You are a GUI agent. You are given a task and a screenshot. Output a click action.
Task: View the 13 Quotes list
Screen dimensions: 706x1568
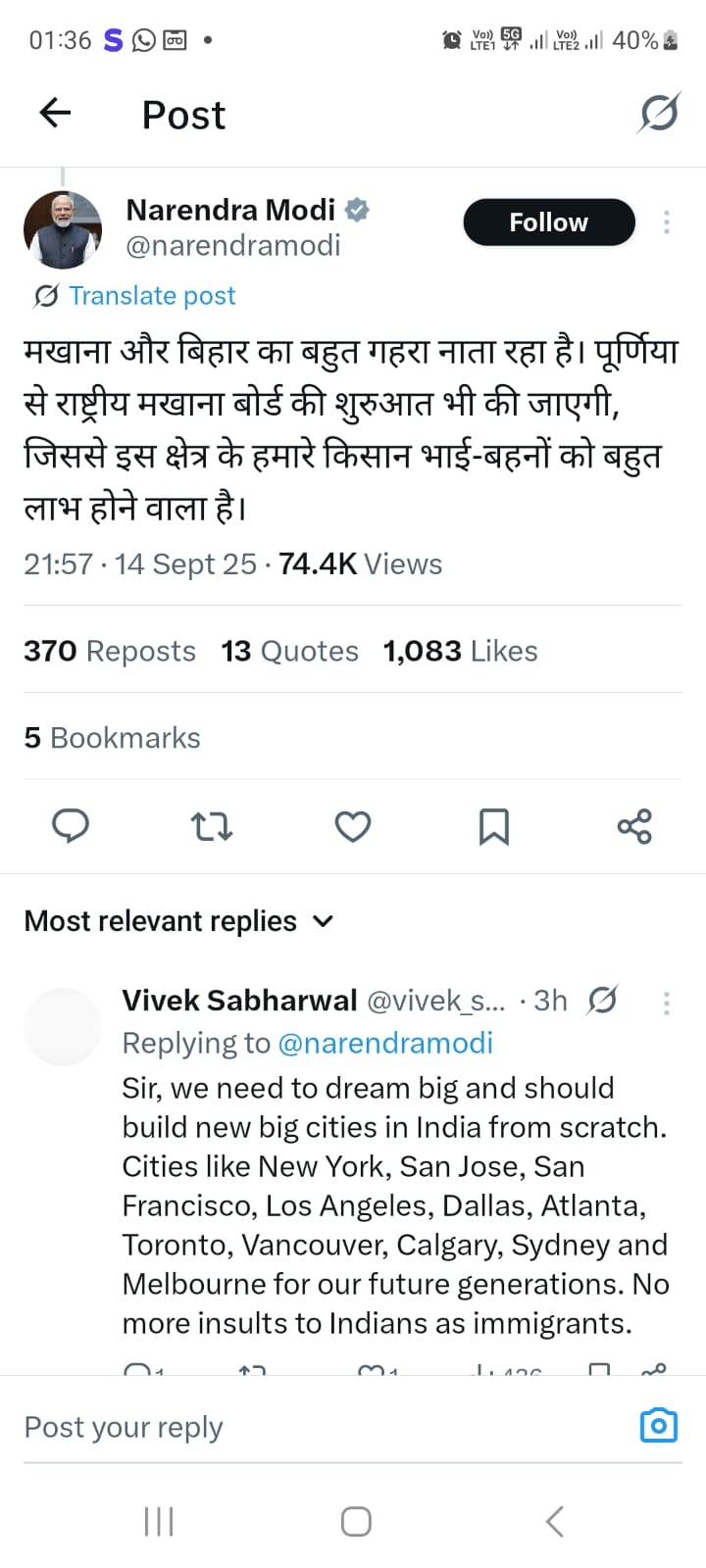coord(289,651)
